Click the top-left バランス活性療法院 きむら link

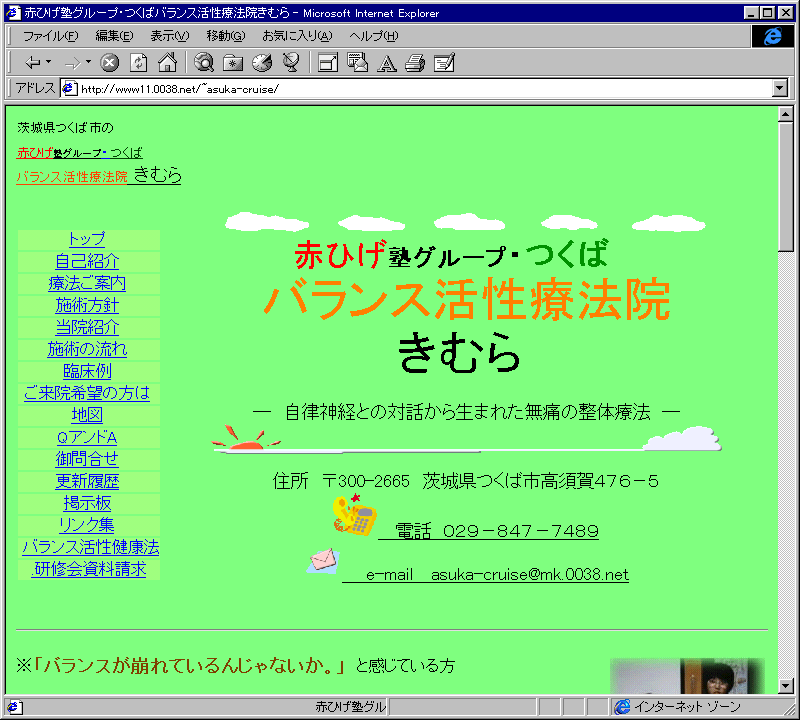pyautogui.click(x=98, y=176)
